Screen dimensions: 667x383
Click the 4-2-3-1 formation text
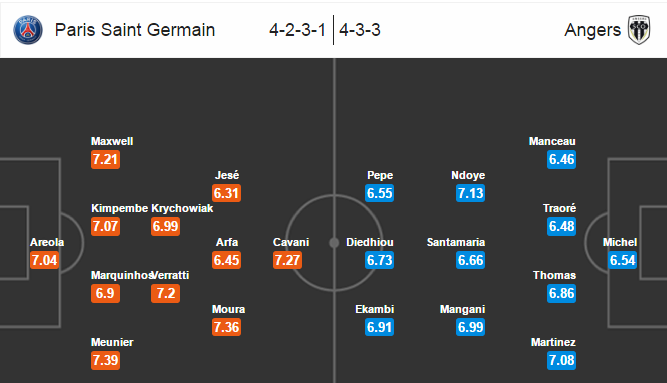(297, 30)
